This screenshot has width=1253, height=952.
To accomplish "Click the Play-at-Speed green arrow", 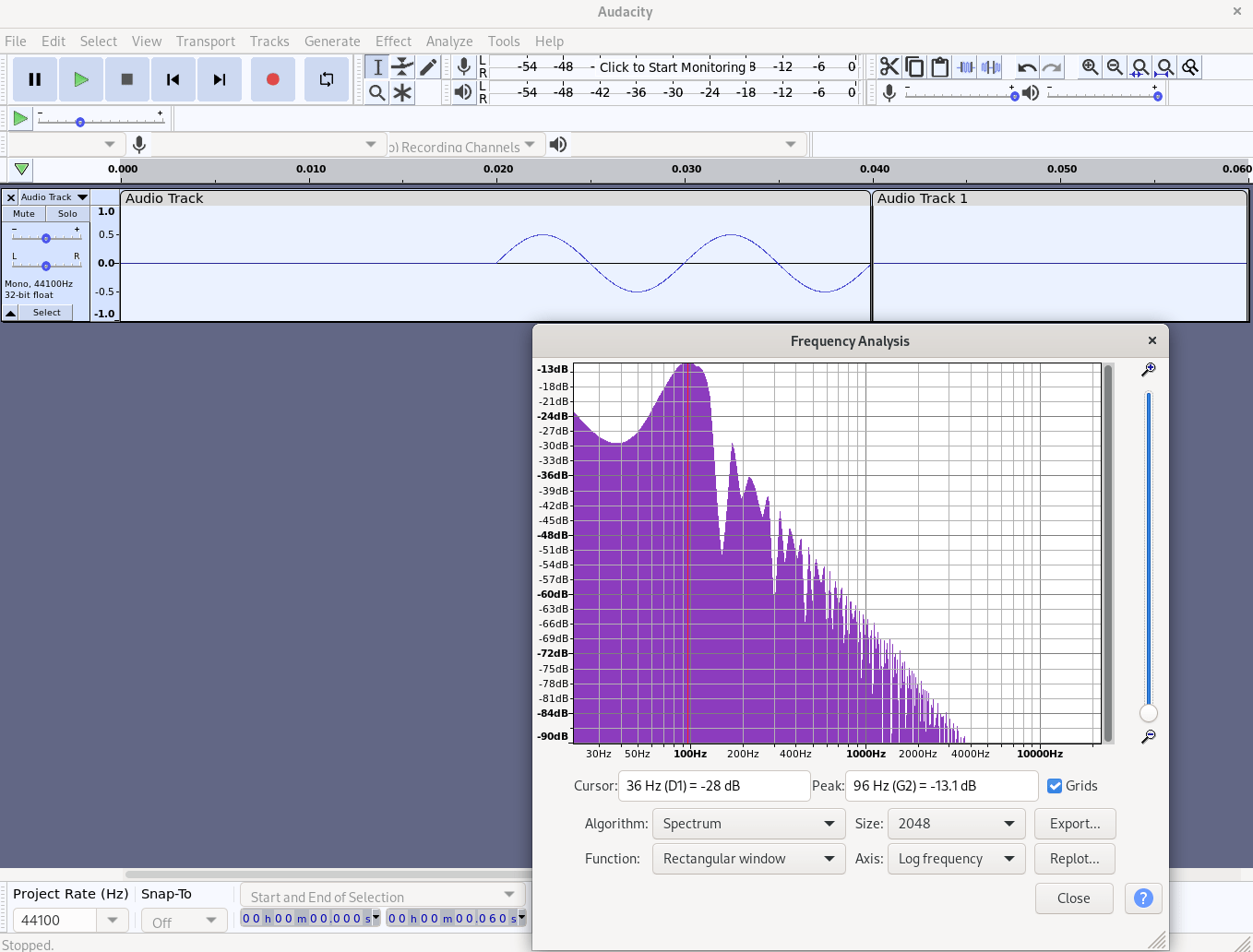I will click(x=20, y=118).
